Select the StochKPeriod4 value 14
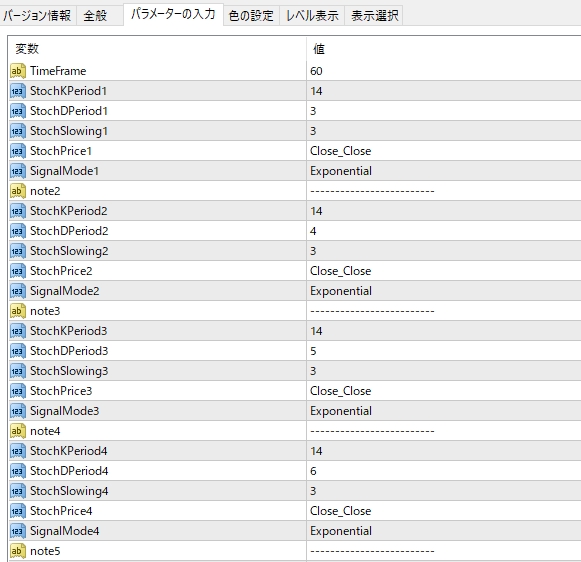This screenshot has width=581, height=562. [316, 451]
